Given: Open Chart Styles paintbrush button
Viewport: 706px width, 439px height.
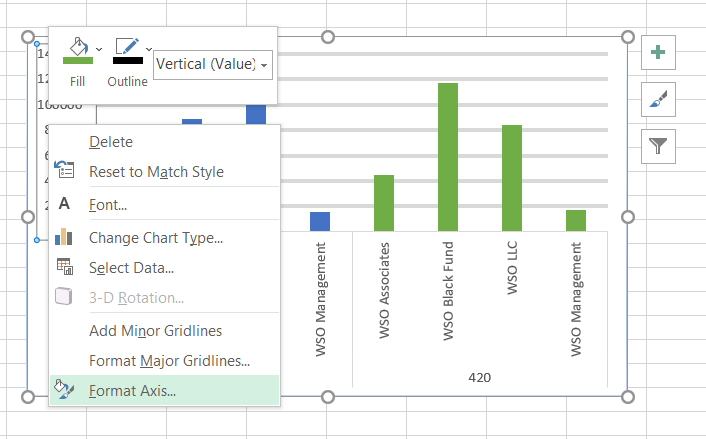Looking at the screenshot, I should (658, 99).
